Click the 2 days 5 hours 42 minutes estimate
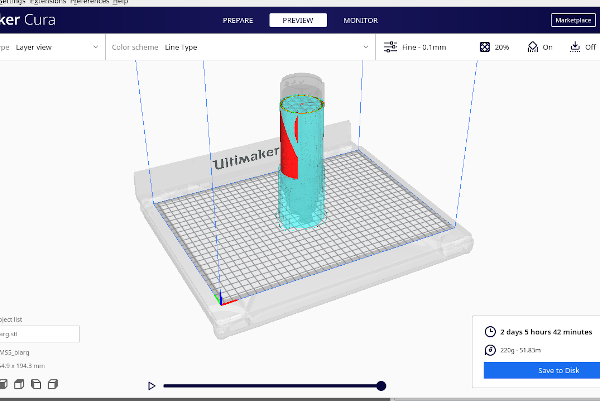 (x=546, y=332)
